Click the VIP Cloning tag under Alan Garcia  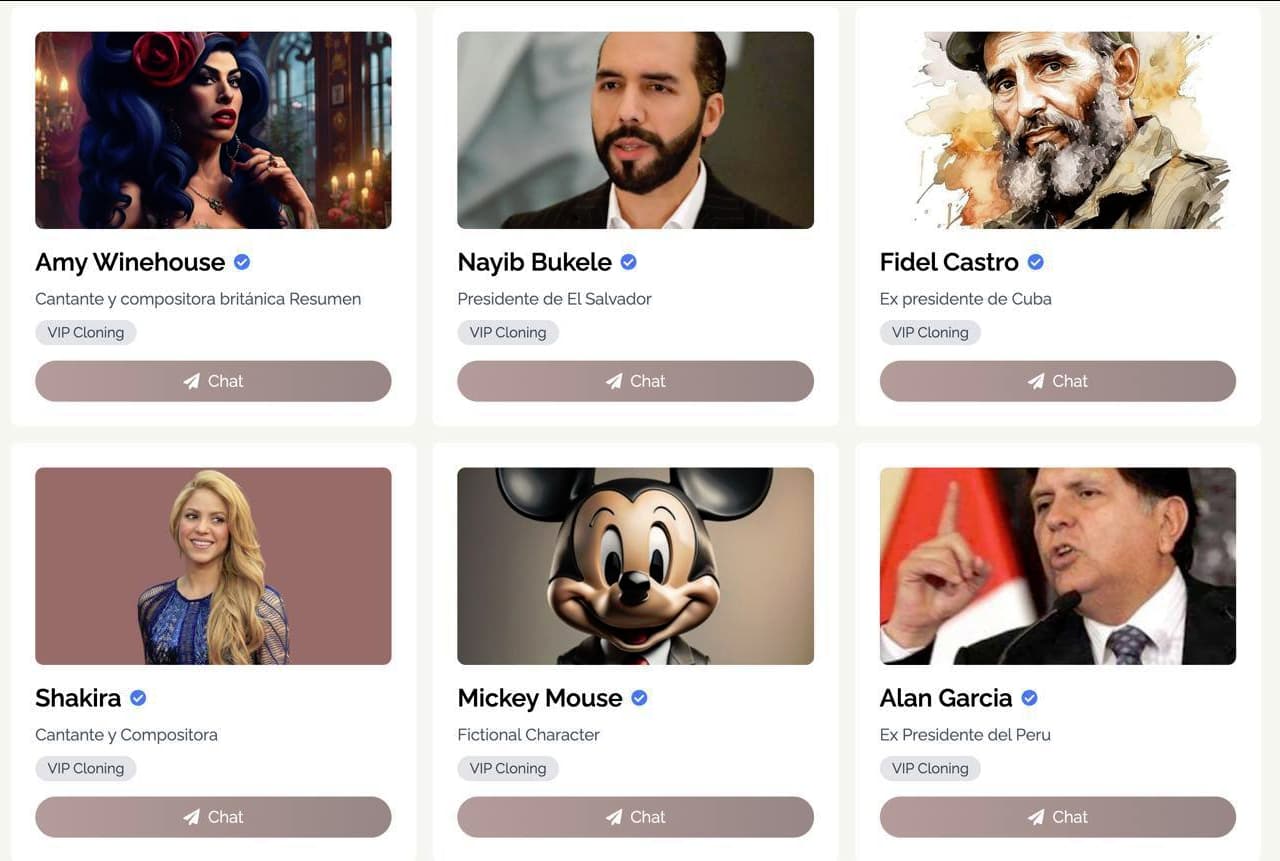coord(930,768)
